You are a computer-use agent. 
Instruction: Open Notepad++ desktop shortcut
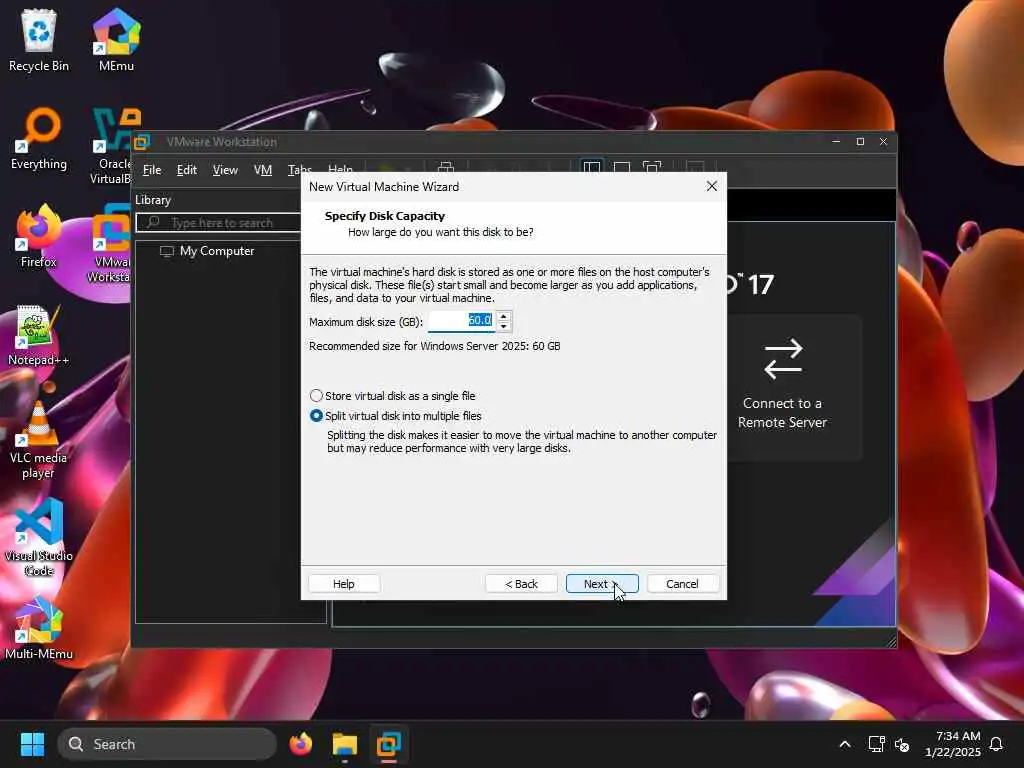(39, 334)
